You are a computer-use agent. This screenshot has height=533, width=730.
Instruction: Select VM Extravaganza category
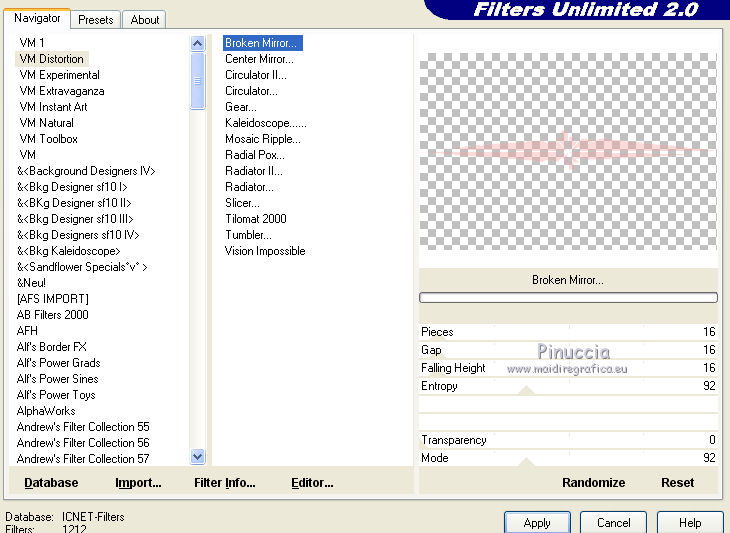[61, 91]
